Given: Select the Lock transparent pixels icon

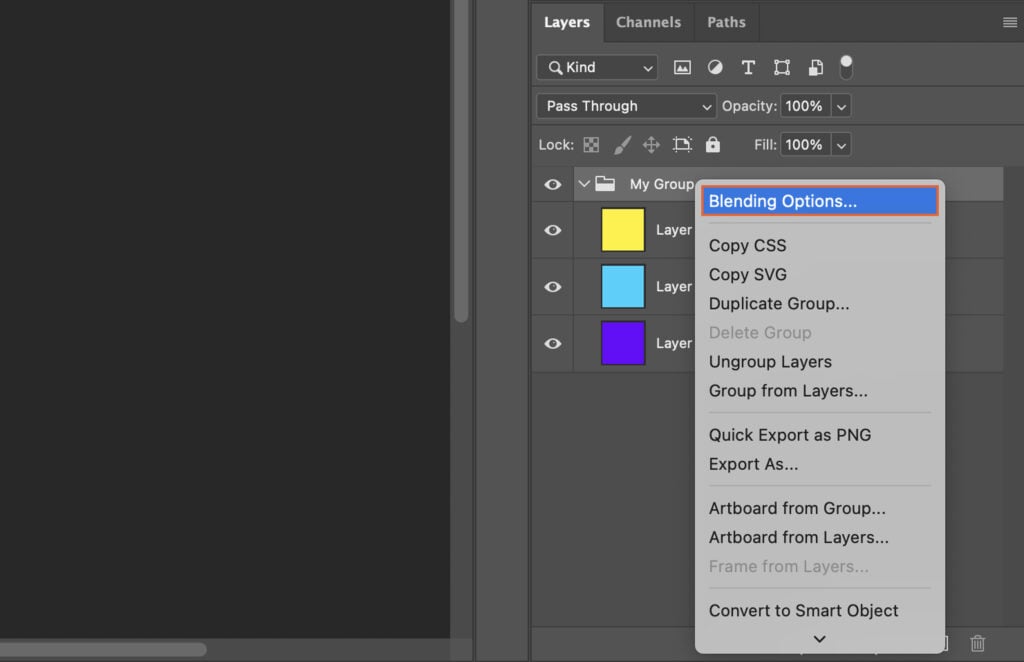Looking at the screenshot, I should (x=591, y=144).
